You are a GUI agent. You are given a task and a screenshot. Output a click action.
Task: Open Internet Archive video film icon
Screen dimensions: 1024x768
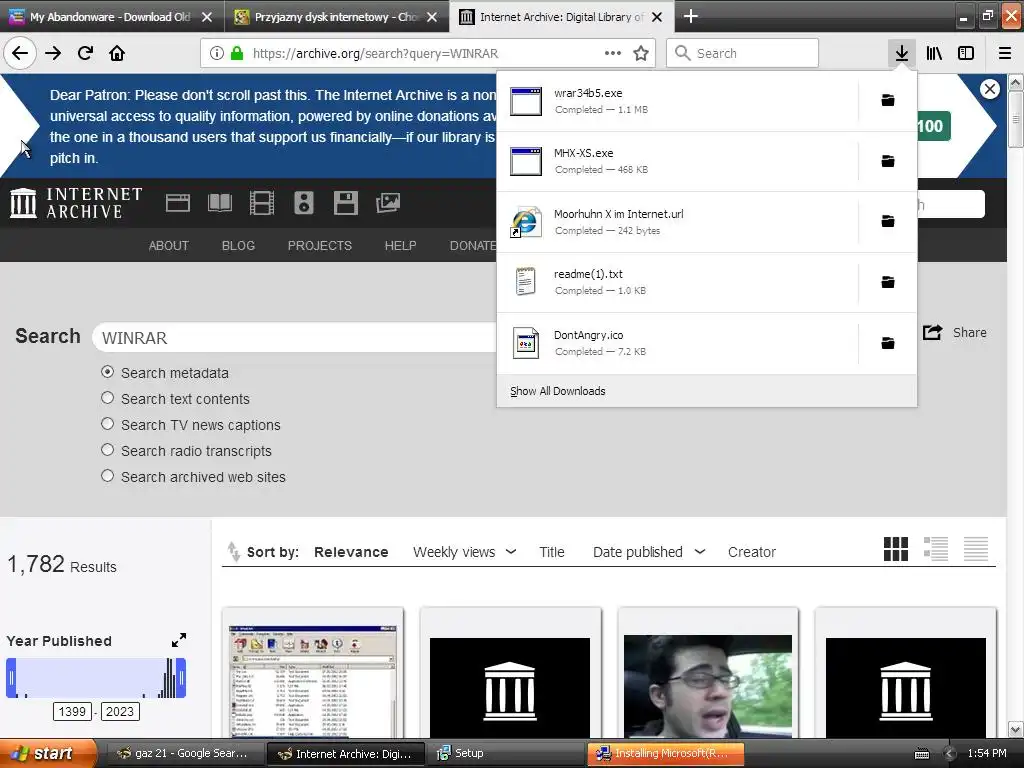[262, 203]
